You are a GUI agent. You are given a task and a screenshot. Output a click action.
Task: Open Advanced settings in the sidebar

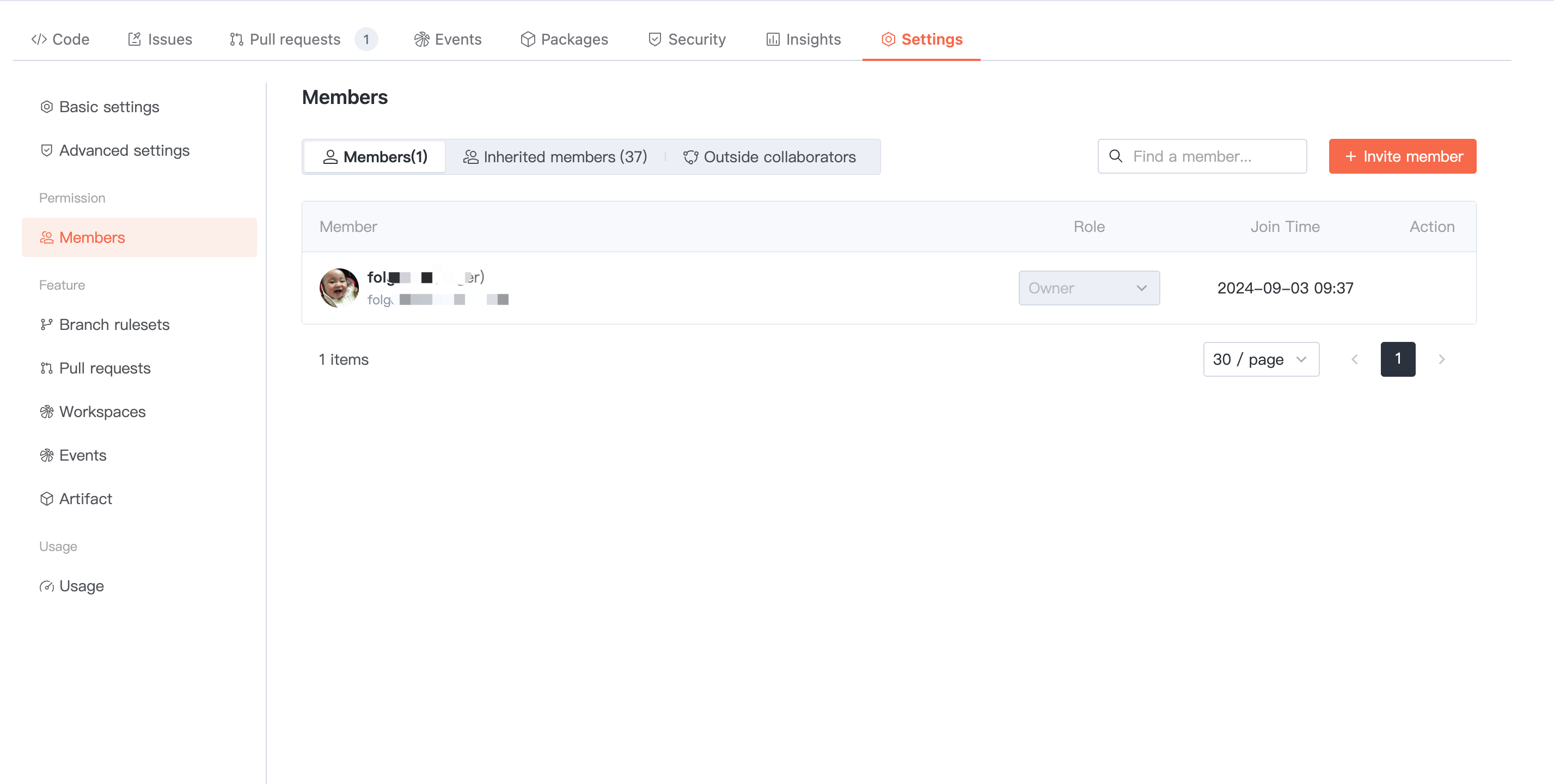point(124,150)
